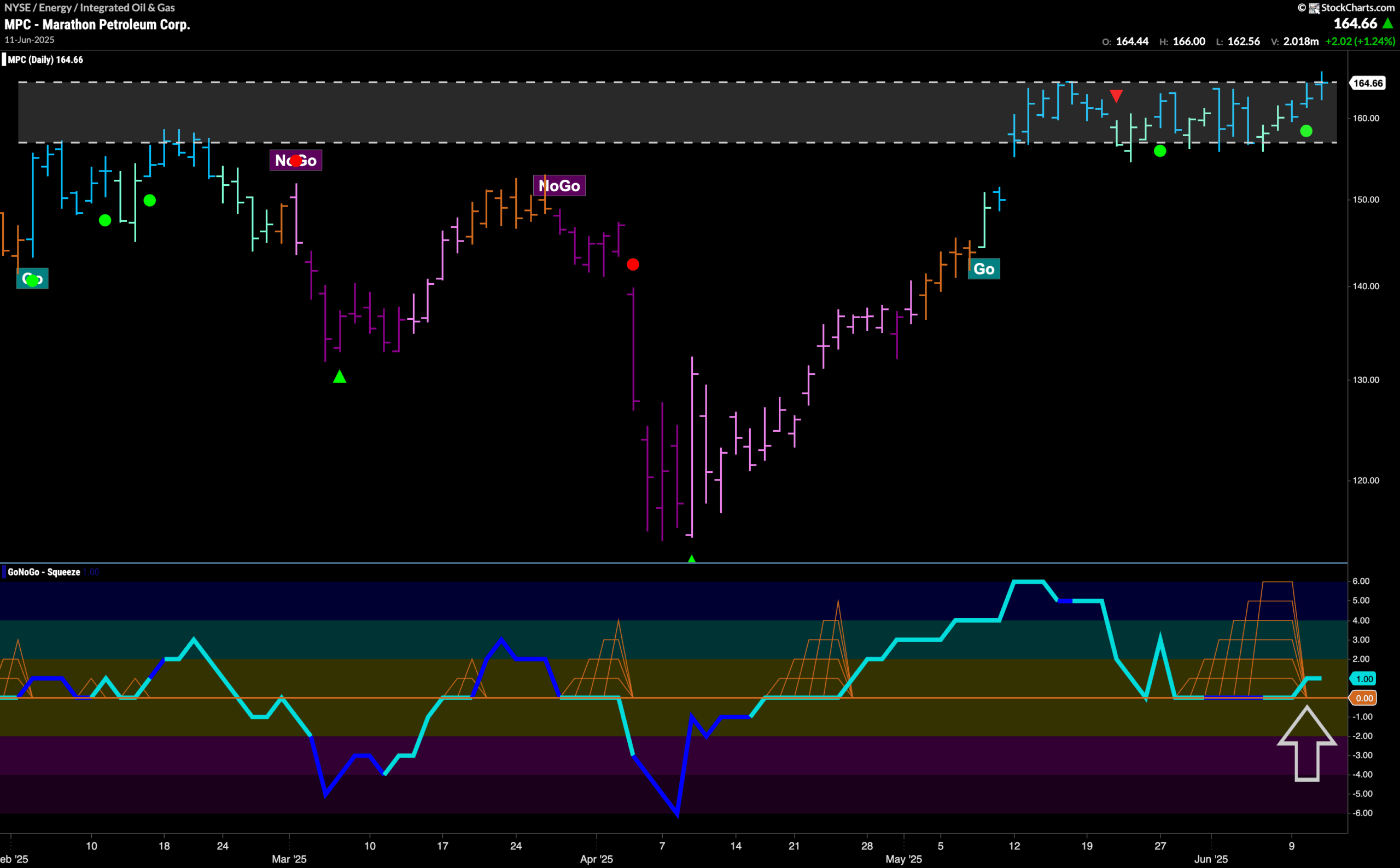
Task: Click the small green triangle at the April low
Action: tap(691, 559)
